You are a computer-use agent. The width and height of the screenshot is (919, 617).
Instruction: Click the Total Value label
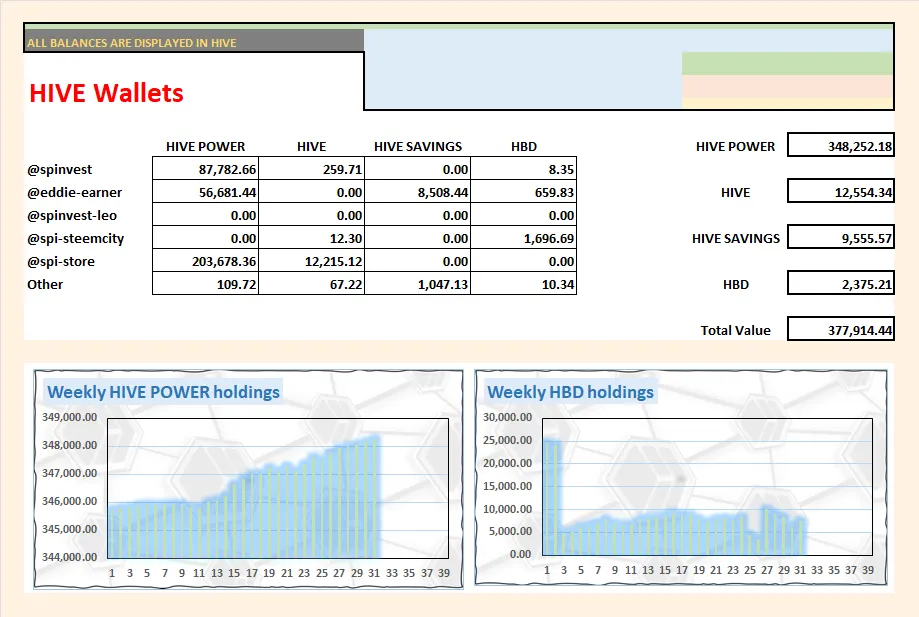(736, 330)
